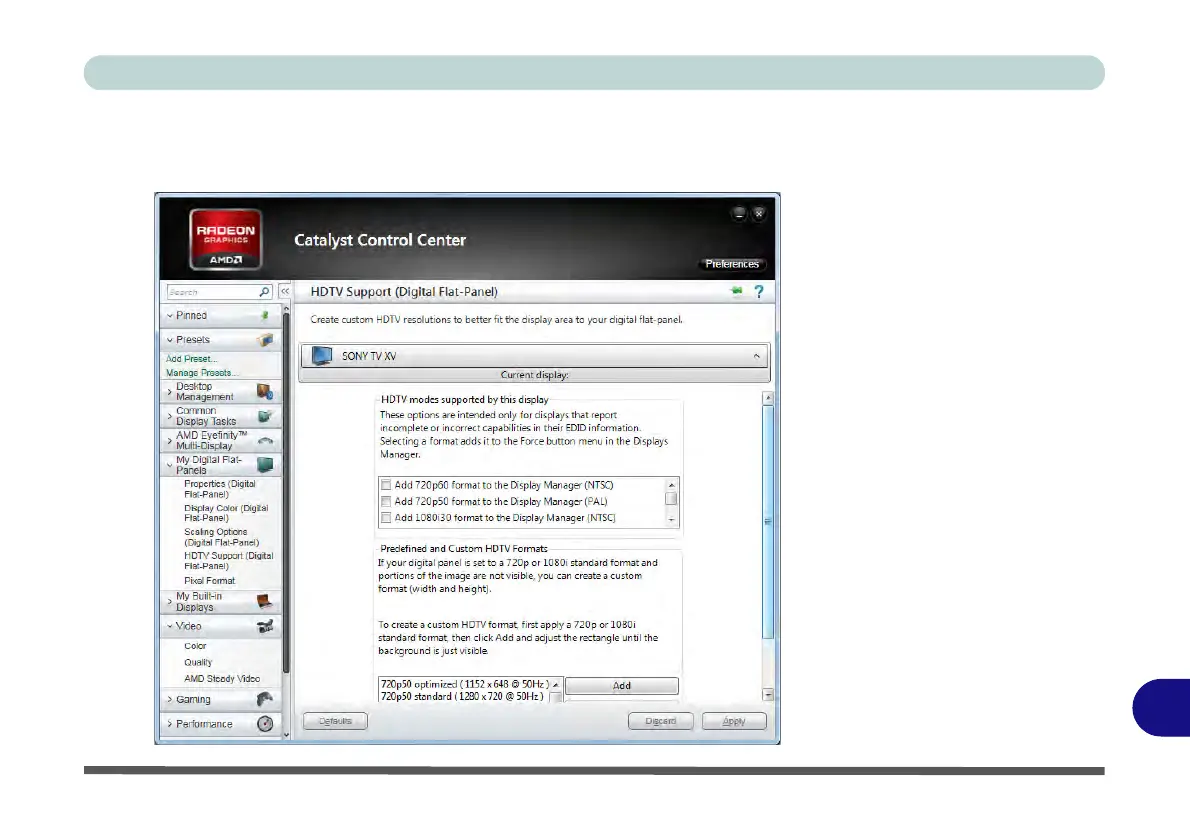Screen dimensions: 1190x838
Task: Click the My Digital Flat-Panels monitor icon
Action: coord(265,465)
